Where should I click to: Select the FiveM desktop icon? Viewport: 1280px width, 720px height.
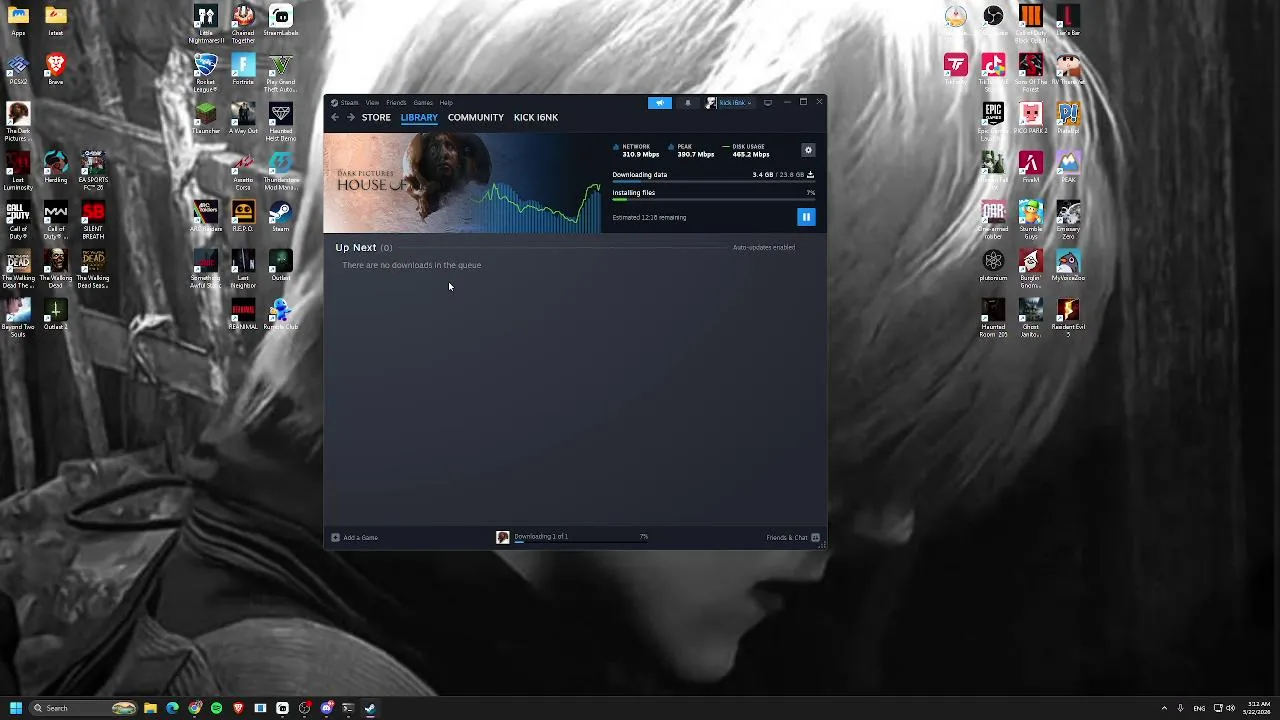point(1031,168)
